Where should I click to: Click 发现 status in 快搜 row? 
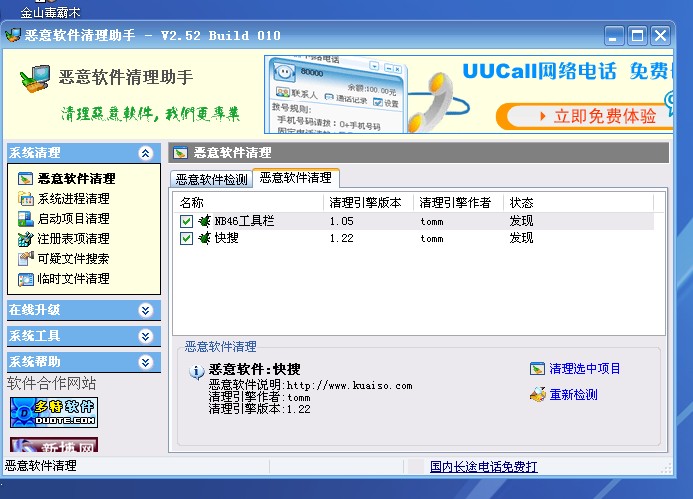click(x=522, y=238)
